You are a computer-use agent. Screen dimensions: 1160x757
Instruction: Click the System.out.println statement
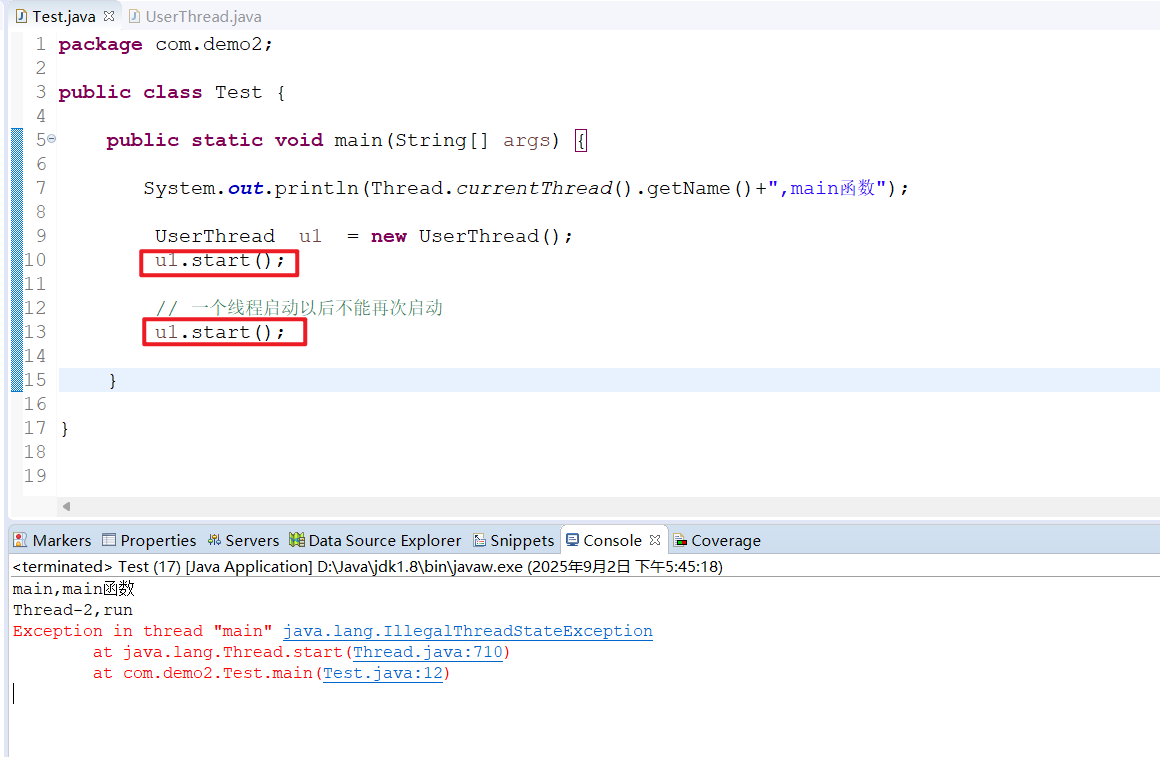pos(525,188)
